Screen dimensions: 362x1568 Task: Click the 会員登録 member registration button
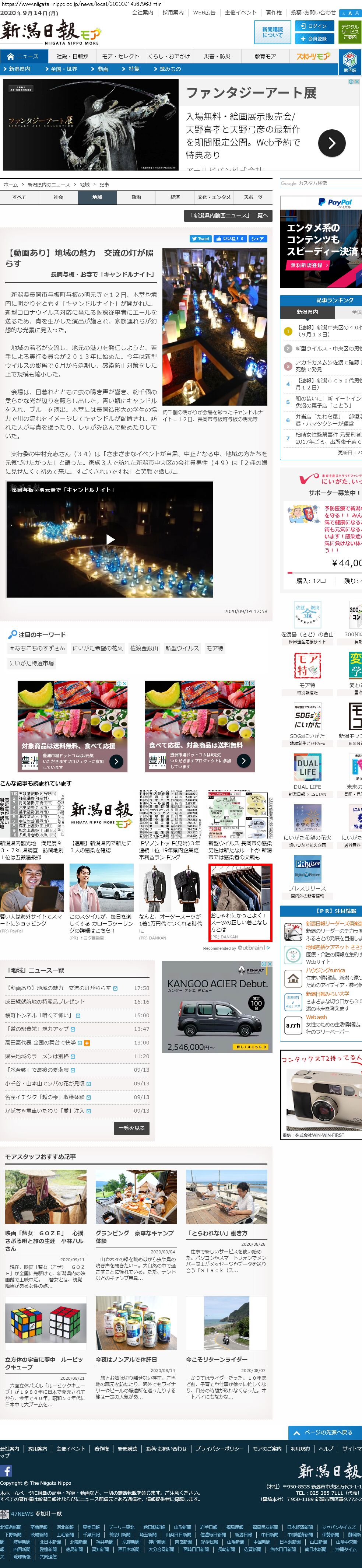pos(313,38)
